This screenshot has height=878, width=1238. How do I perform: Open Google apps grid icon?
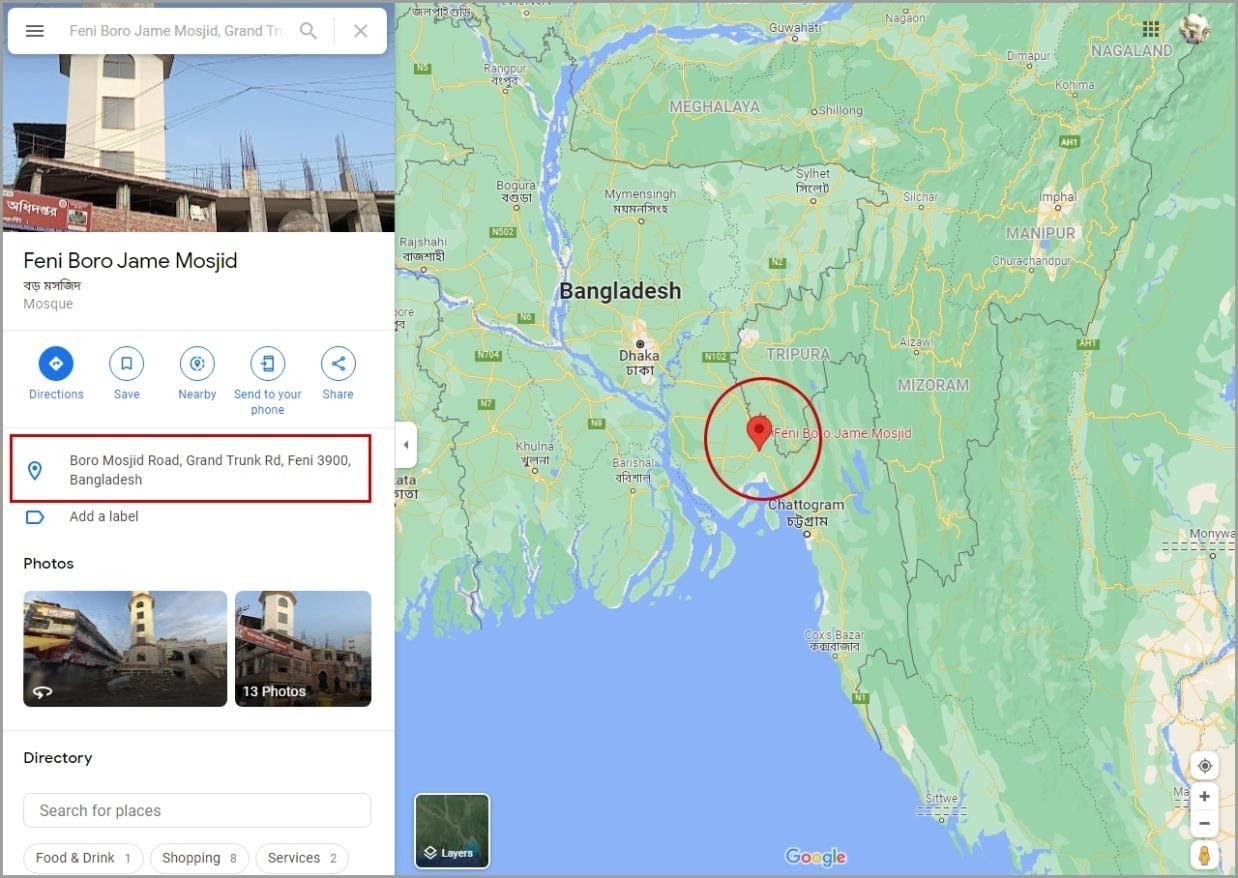coord(1151,29)
